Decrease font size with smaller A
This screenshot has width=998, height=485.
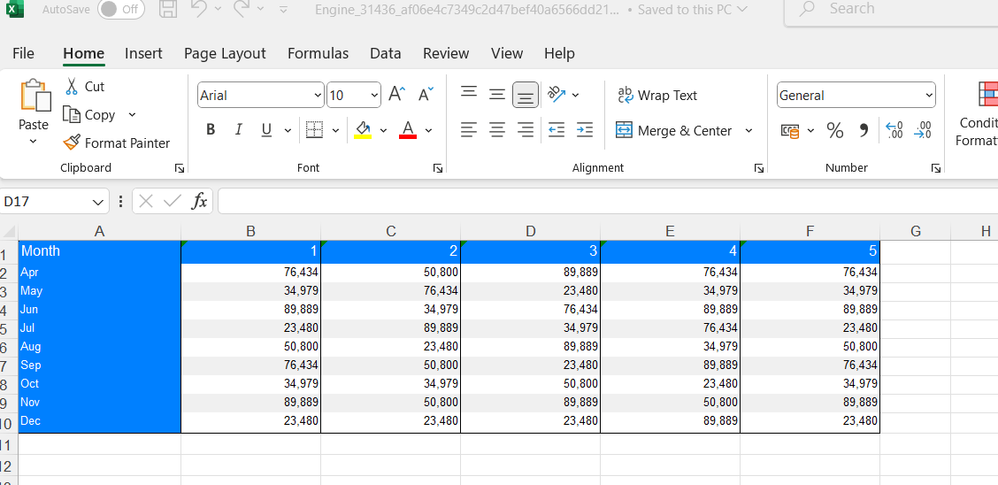pyautogui.click(x=426, y=94)
